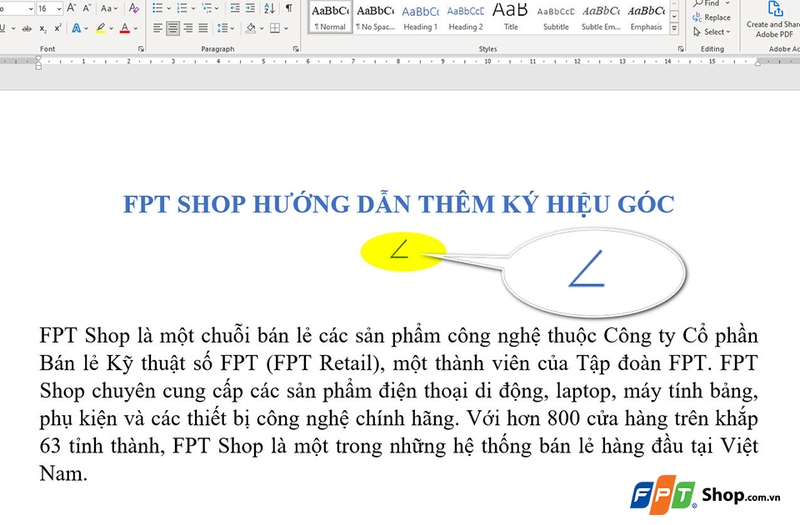Apply the Emphasis style

tap(646, 17)
